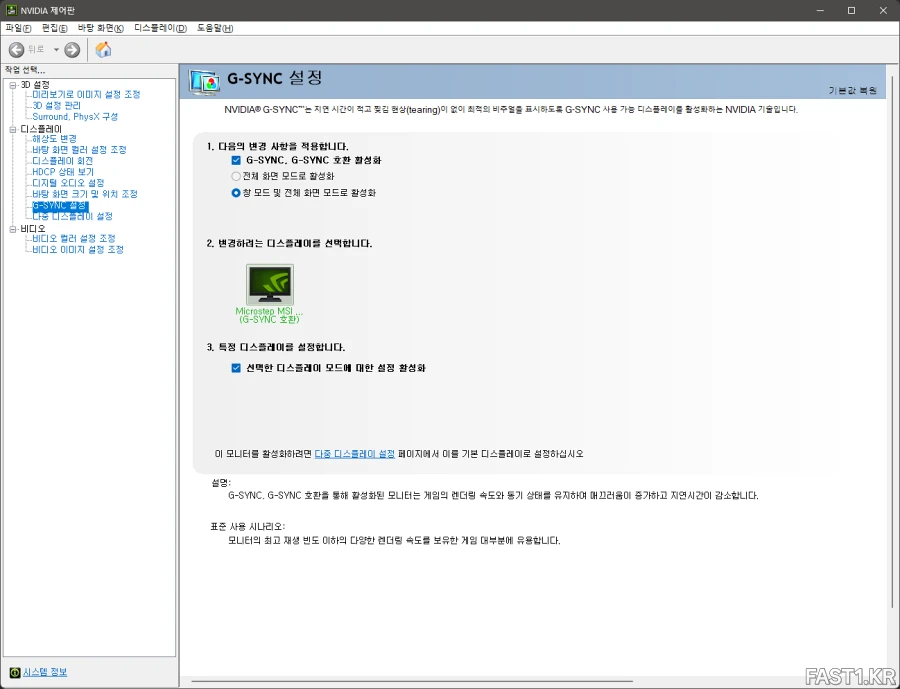
Task: Open 디스플레이 회전 page
Action: tap(63, 161)
